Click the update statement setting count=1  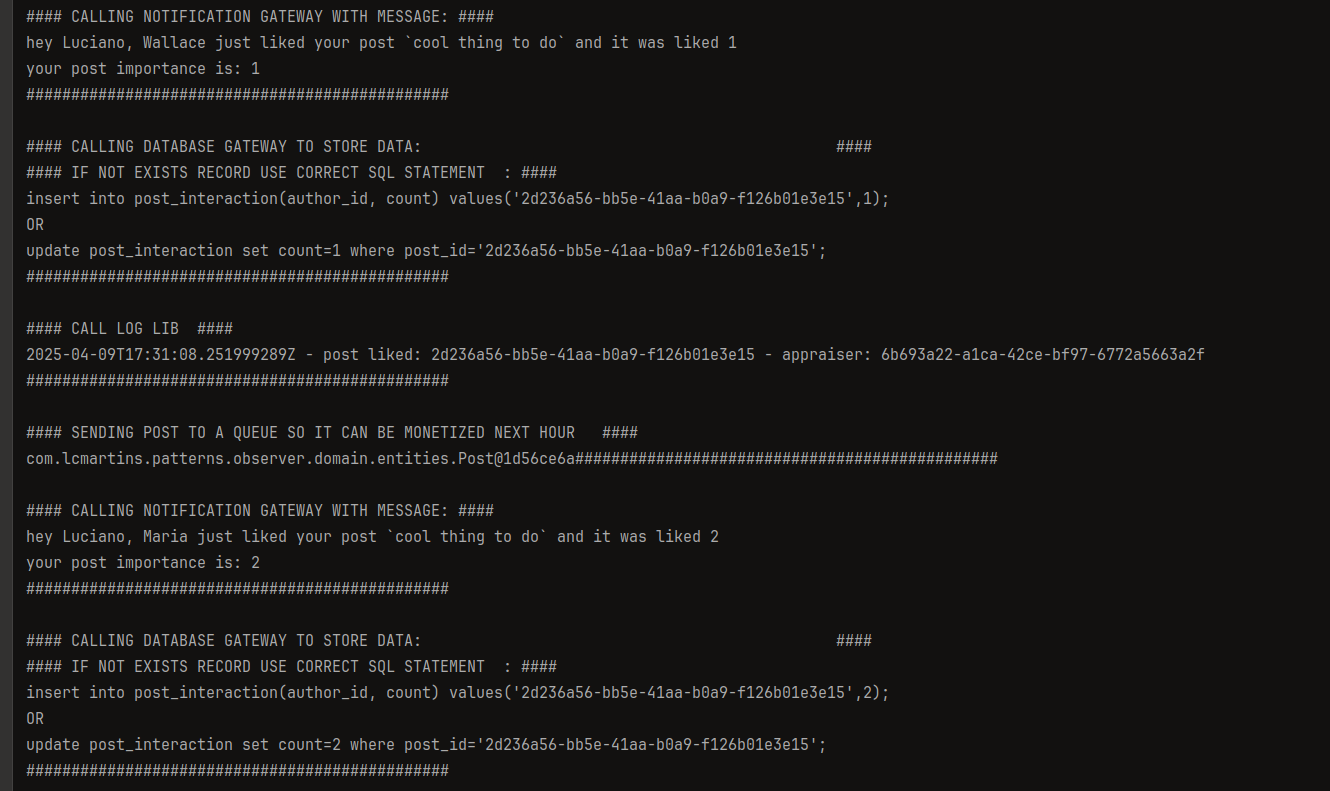[426, 251]
